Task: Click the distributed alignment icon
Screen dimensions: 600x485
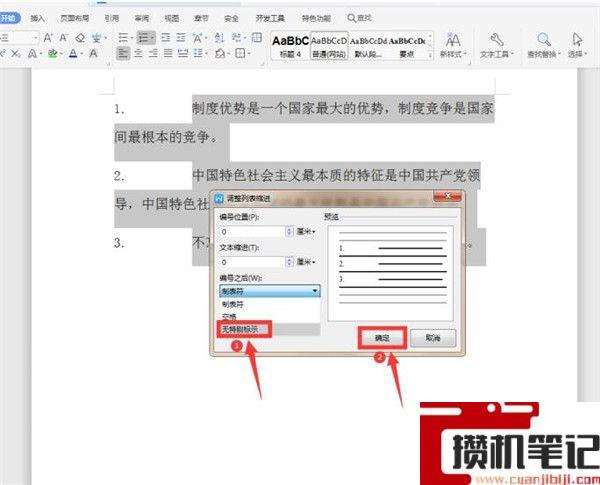Action: click(183, 53)
